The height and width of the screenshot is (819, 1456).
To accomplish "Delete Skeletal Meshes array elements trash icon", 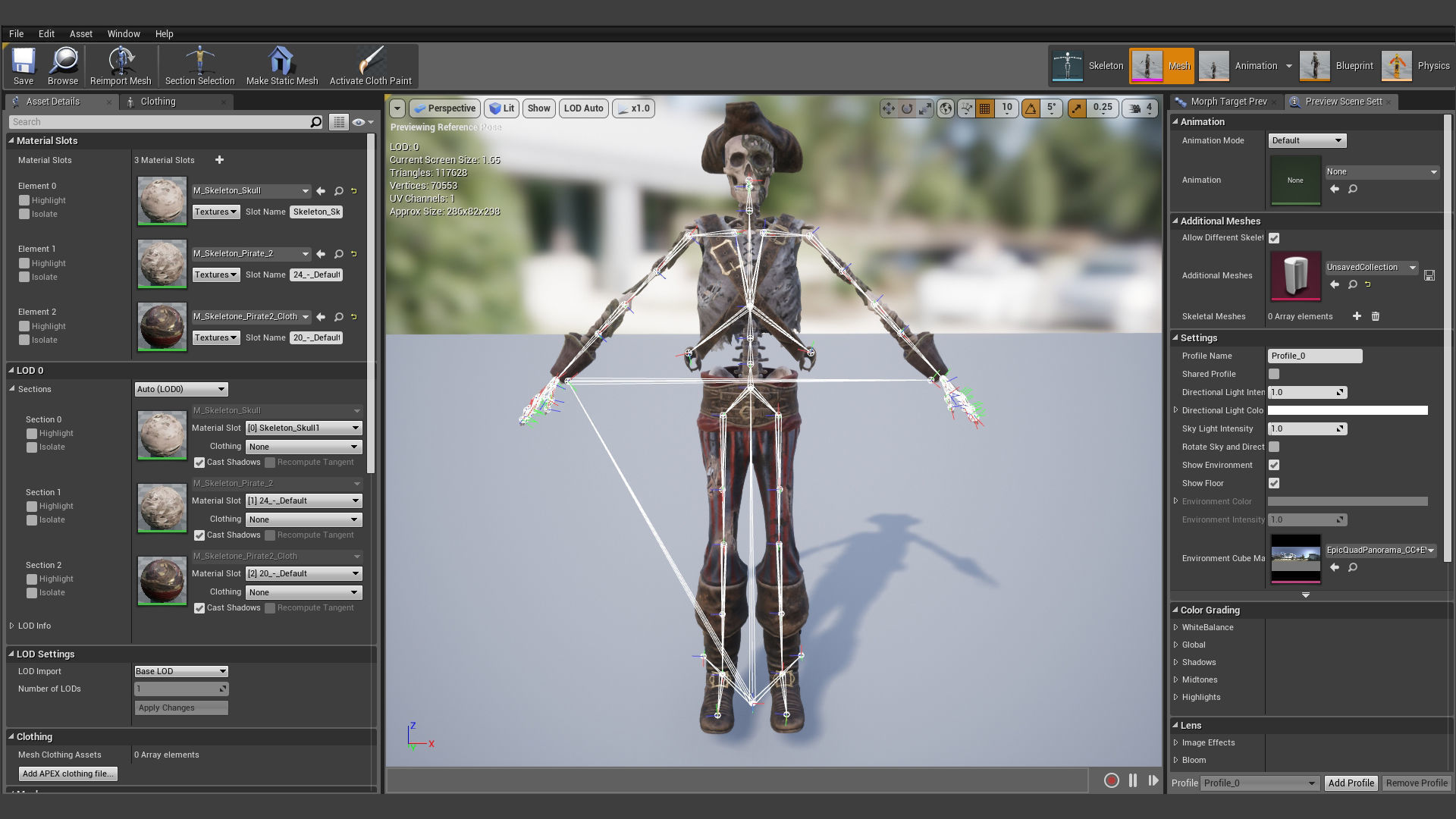I will (1376, 316).
